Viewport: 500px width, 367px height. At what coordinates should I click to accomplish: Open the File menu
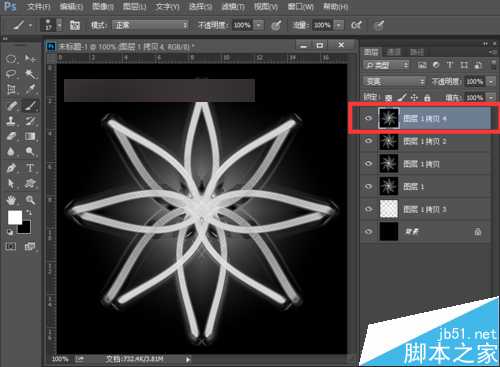tap(39, 7)
